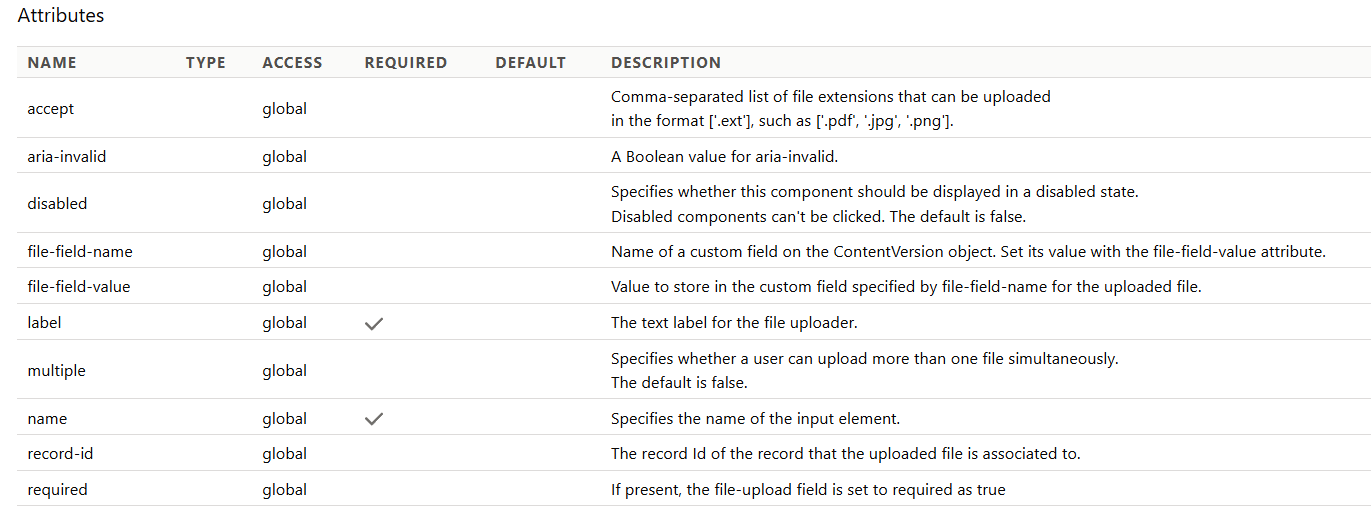Click the aria-invalid attribute name
The height and width of the screenshot is (512, 1371).
[x=67, y=156]
